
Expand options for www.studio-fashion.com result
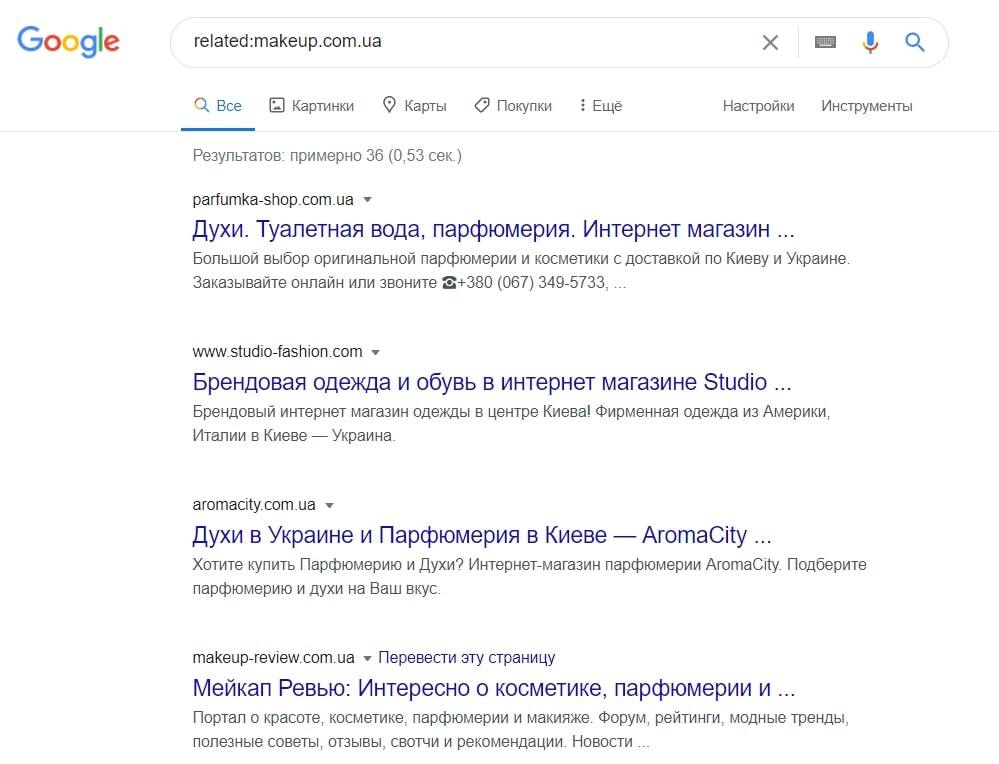tap(375, 352)
